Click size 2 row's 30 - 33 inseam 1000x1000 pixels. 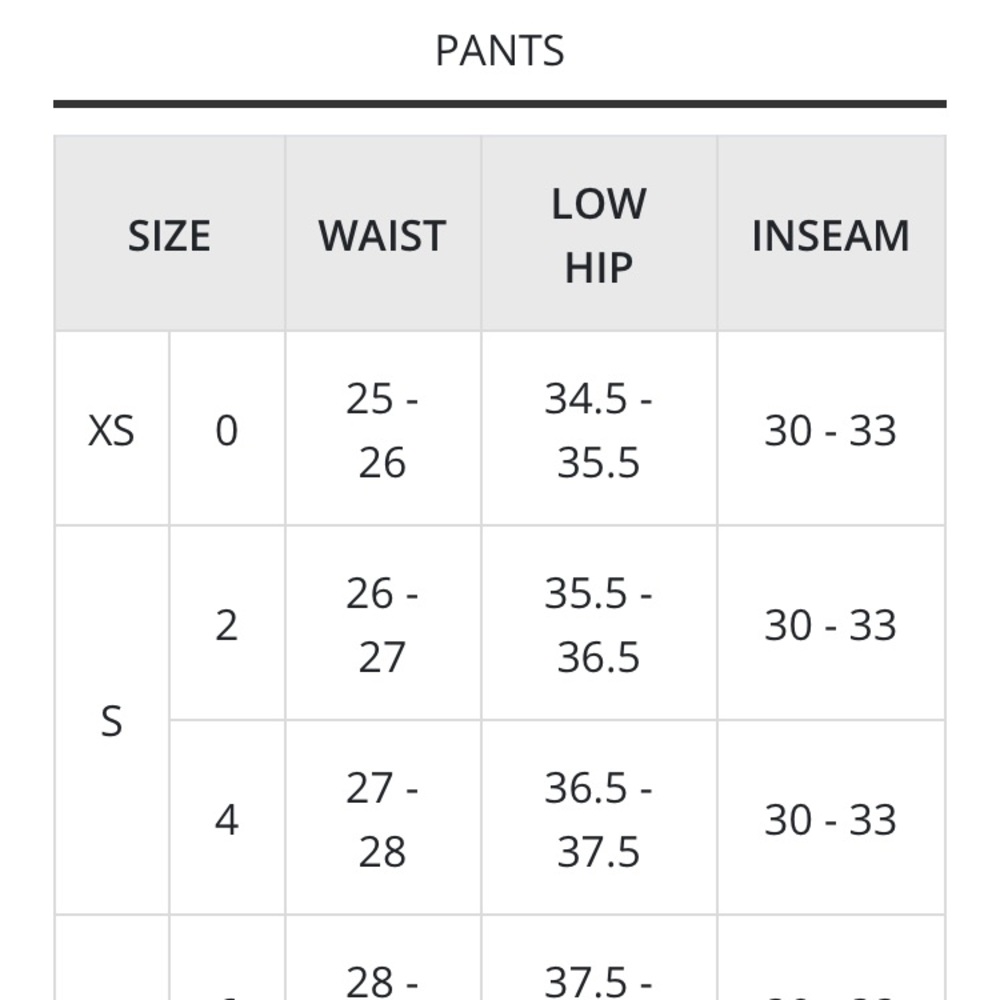[831, 623]
